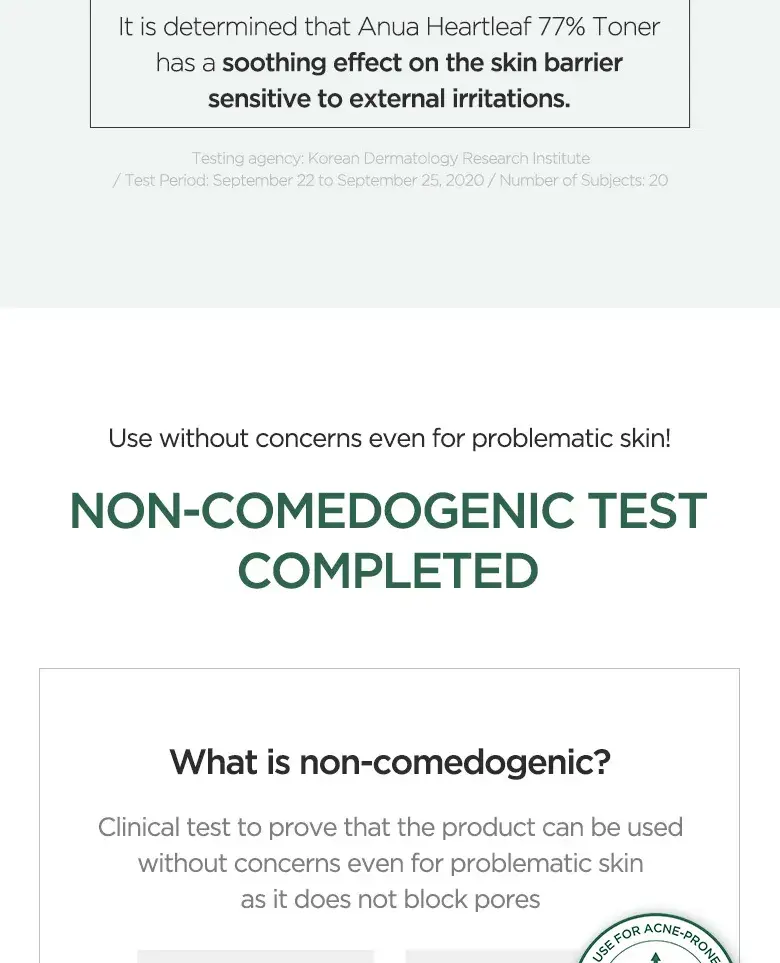Click the 'as it does not block pores' line

pyautogui.click(x=390, y=899)
